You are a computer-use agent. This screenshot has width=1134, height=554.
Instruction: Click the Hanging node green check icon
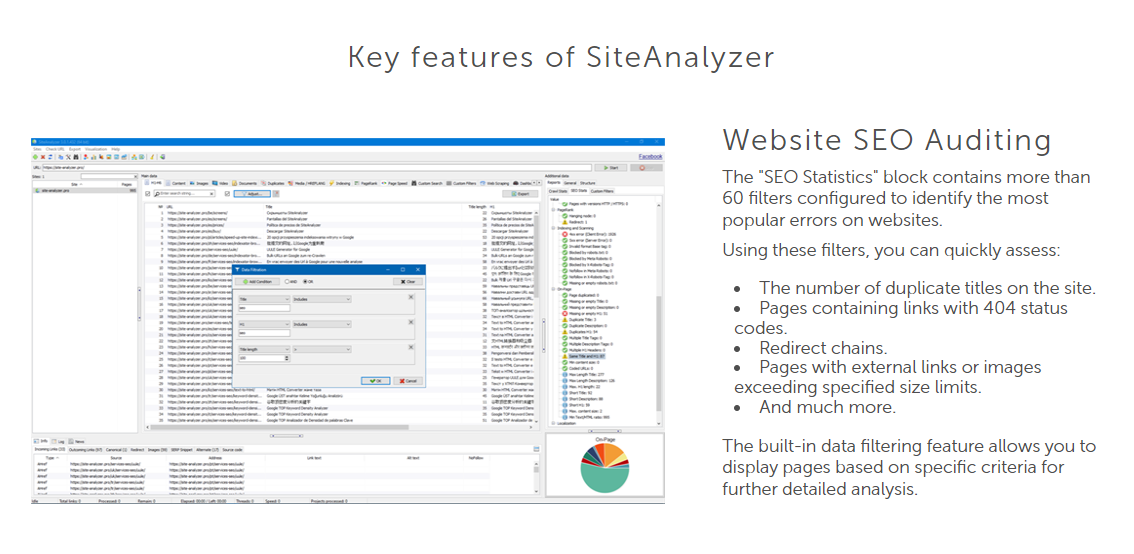click(565, 216)
